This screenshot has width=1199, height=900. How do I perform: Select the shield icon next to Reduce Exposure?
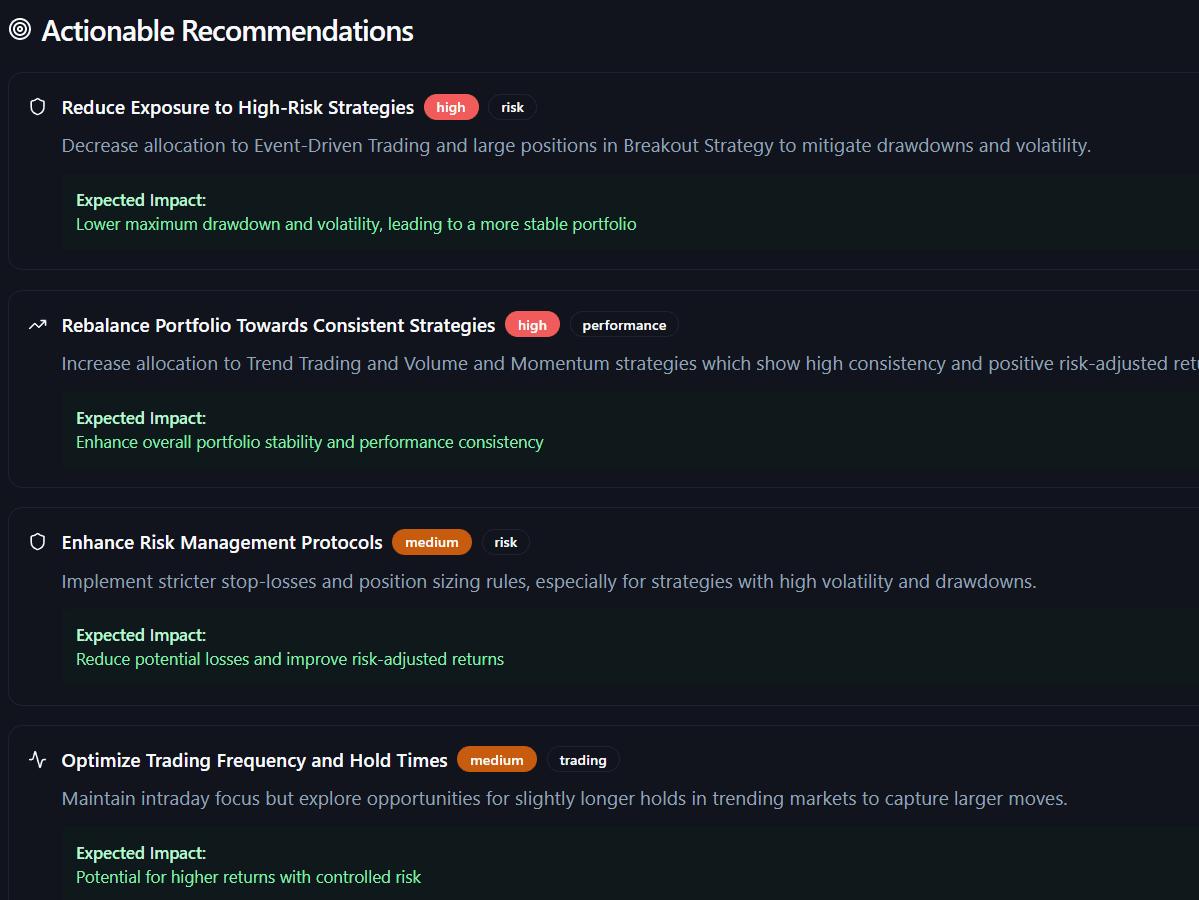coord(37,105)
